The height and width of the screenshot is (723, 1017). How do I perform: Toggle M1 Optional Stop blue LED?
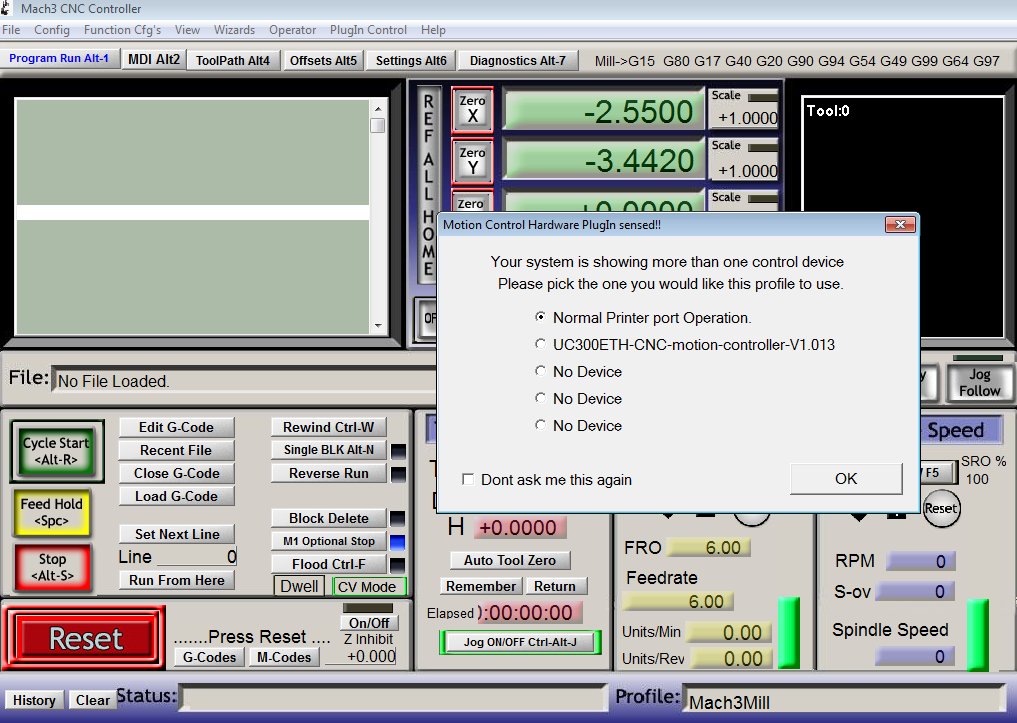click(398, 541)
